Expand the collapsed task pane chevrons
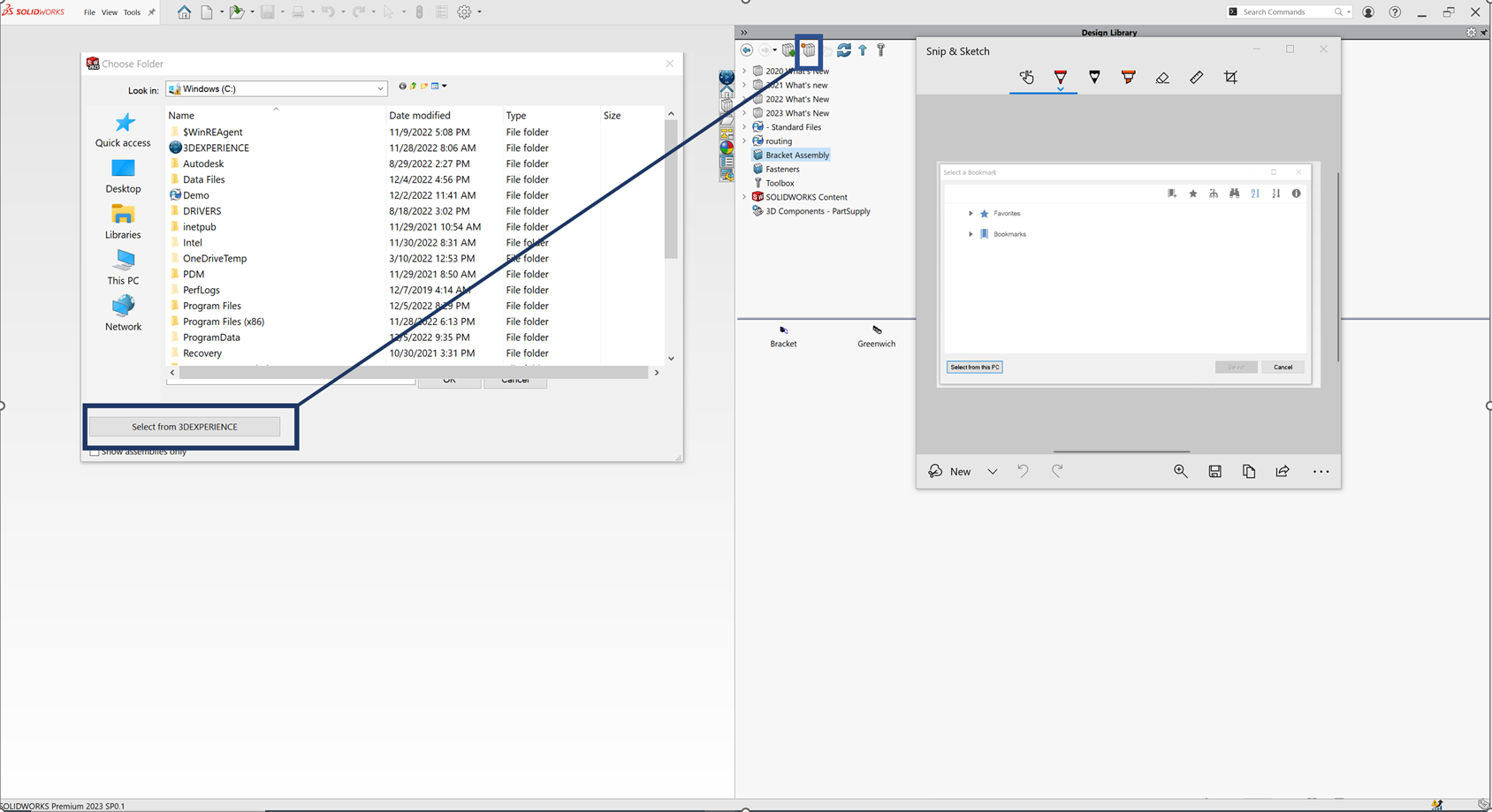 point(744,33)
